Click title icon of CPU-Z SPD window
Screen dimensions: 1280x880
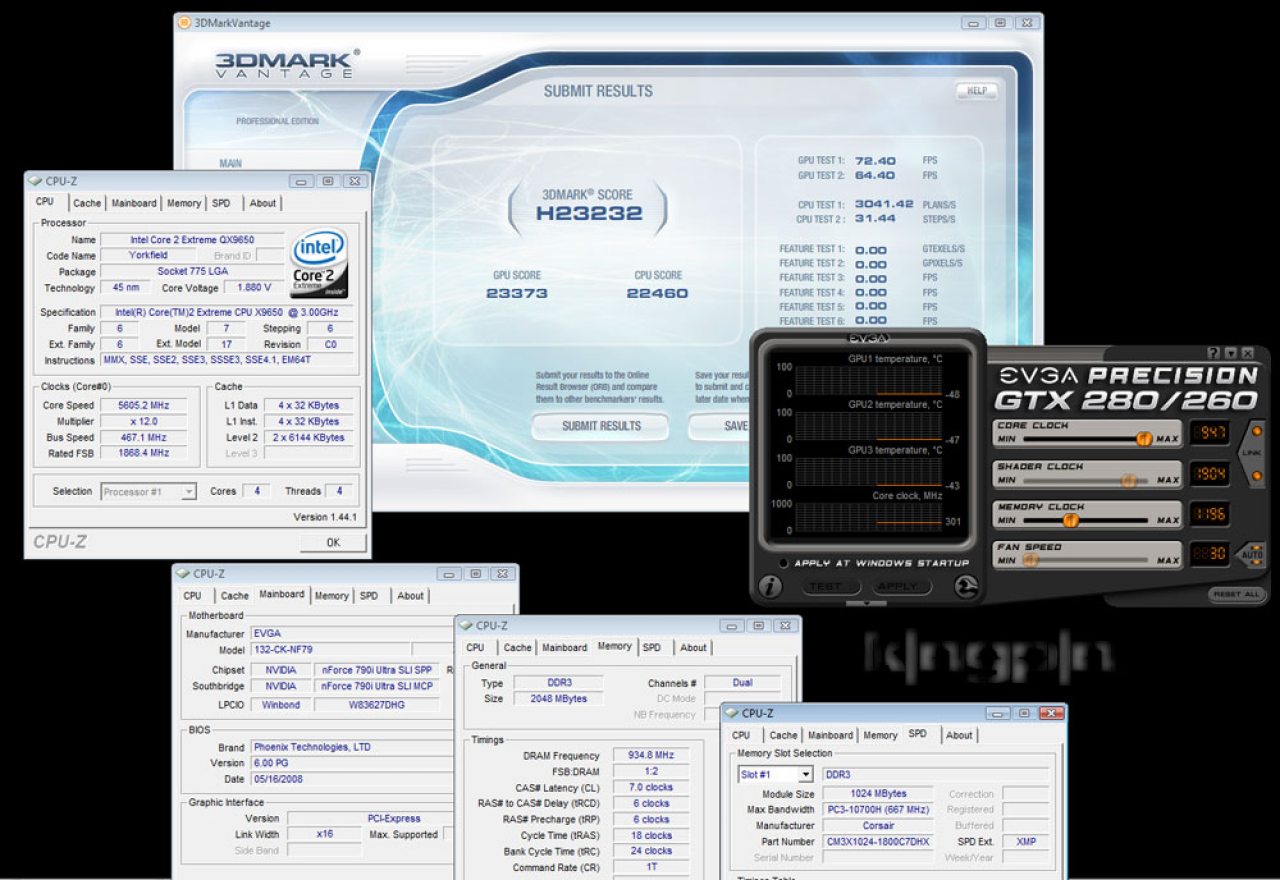[x=732, y=713]
